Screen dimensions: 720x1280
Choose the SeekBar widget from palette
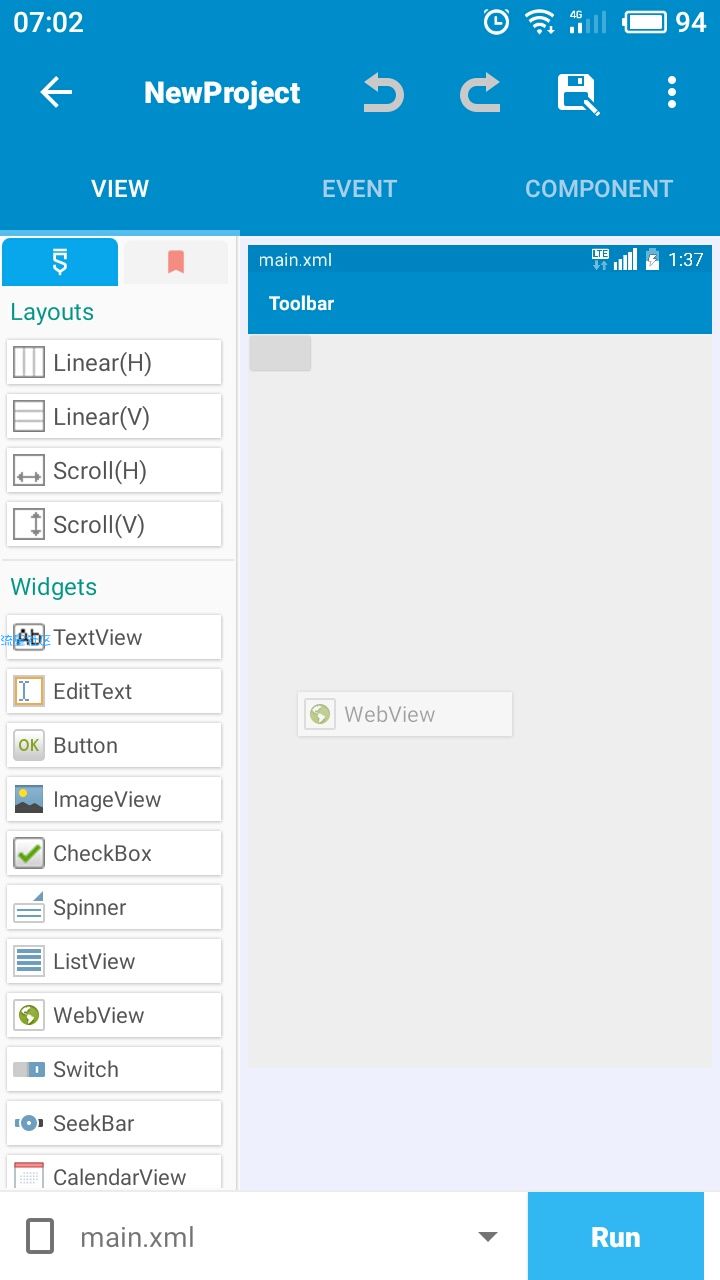click(x=114, y=1123)
